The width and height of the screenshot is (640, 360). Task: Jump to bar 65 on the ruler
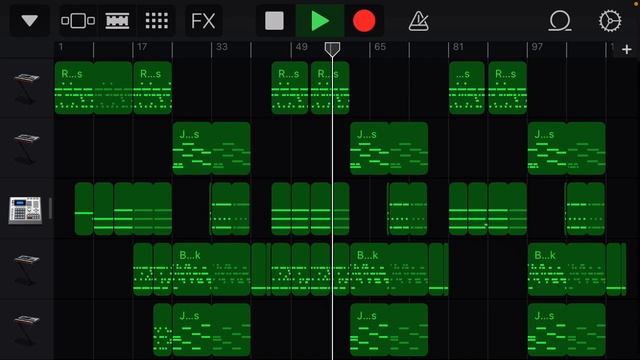click(380, 47)
